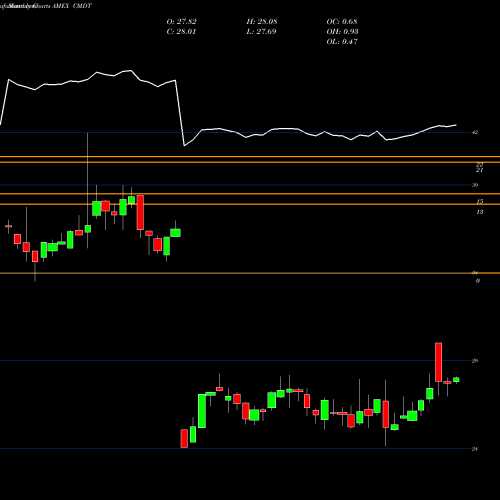Click the 29 price axis label
Screen dimensions: 500x500
475,361
